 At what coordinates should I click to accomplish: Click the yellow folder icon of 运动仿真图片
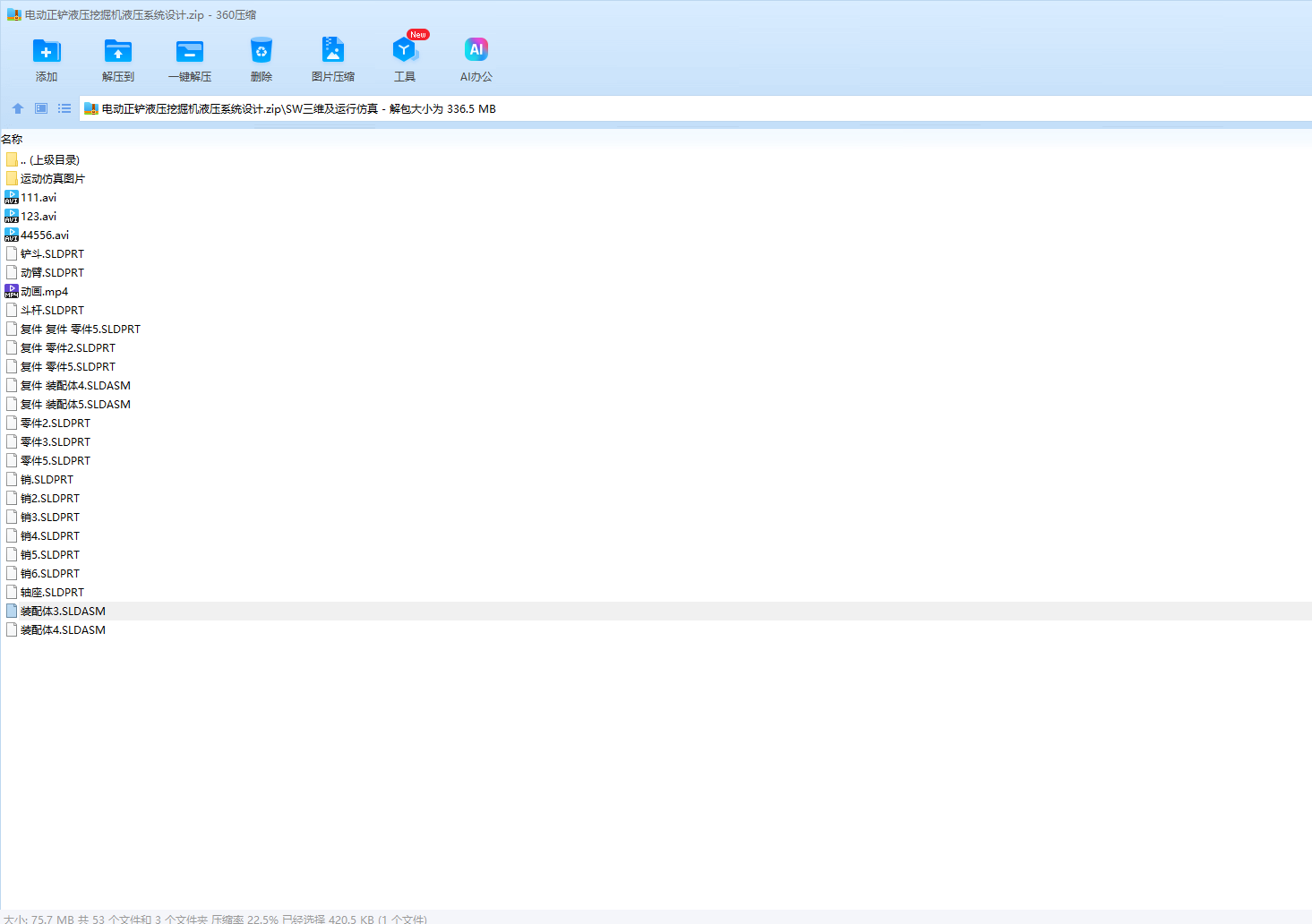coord(12,178)
